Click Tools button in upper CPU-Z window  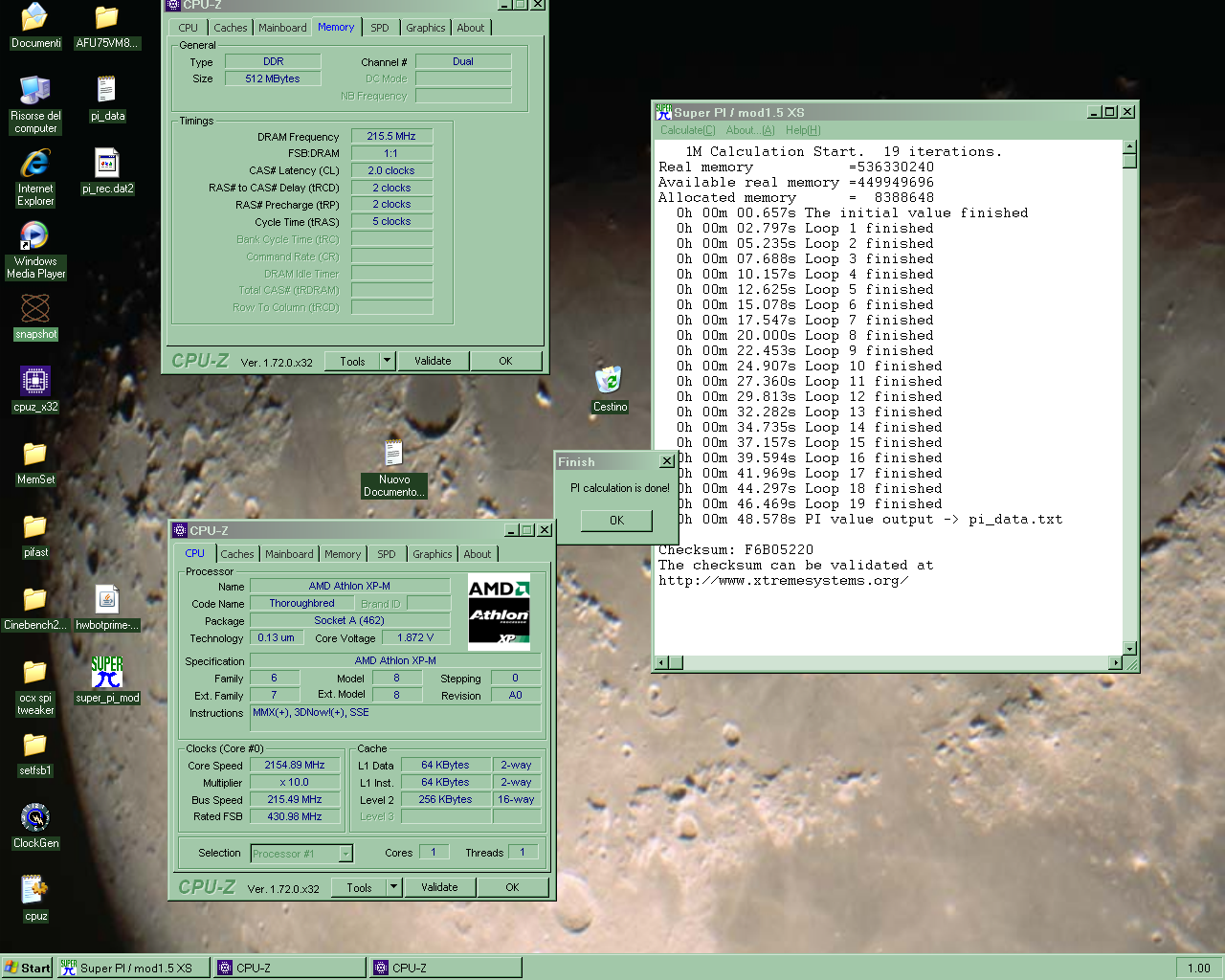pyautogui.click(x=352, y=361)
